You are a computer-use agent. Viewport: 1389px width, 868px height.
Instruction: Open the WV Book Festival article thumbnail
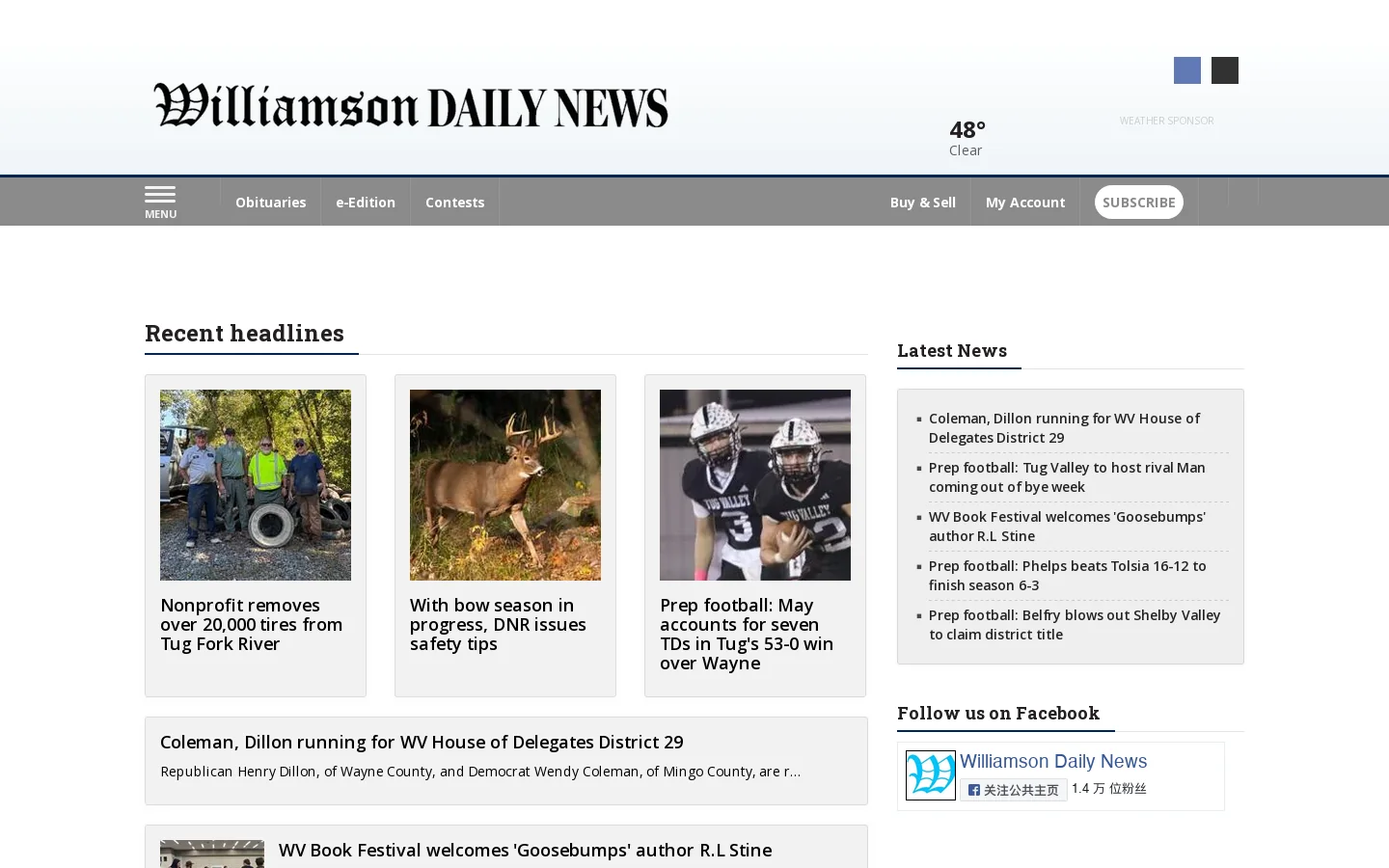pos(212,854)
